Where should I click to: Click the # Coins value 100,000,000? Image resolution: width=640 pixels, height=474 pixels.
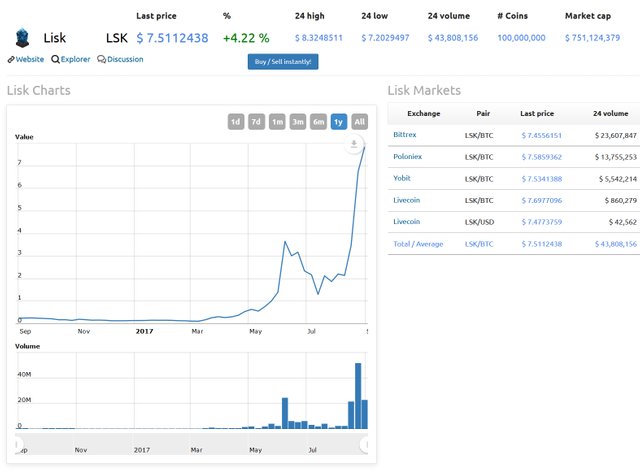pyautogui.click(x=521, y=38)
